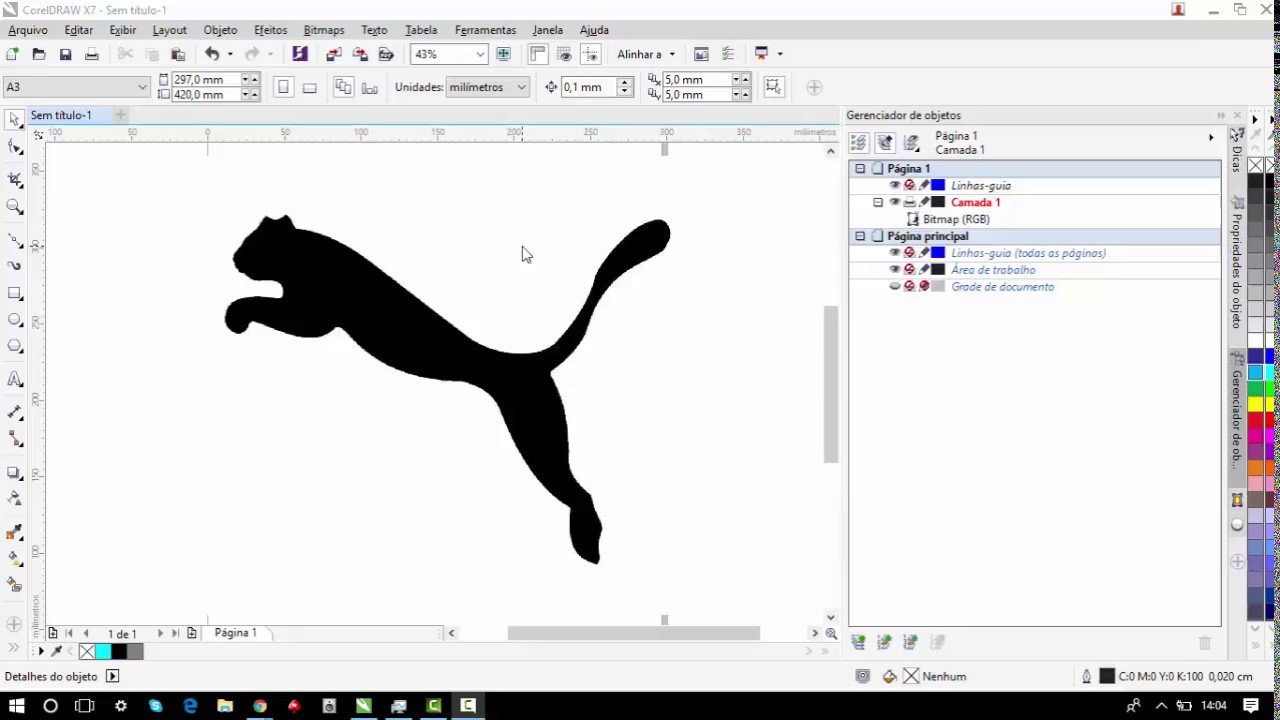Pick the yellow swatch in color palette
Viewport: 1280px width, 720px height.
click(x=1255, y=404)
